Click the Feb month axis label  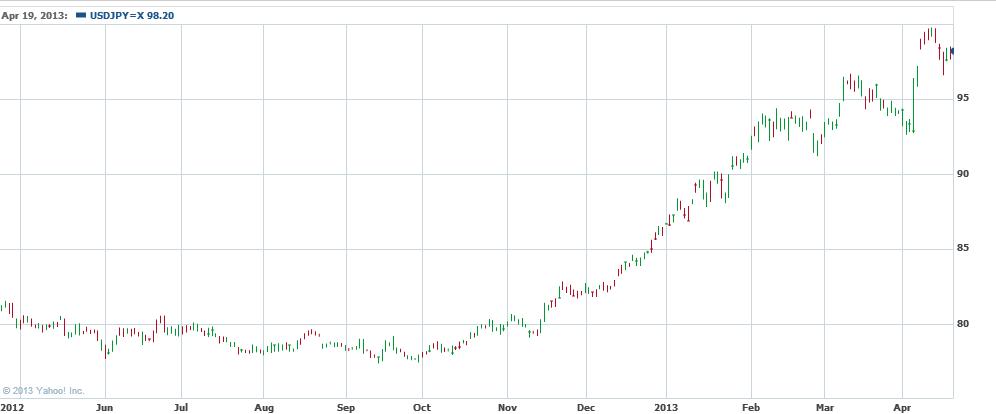[x=751, y=407]
